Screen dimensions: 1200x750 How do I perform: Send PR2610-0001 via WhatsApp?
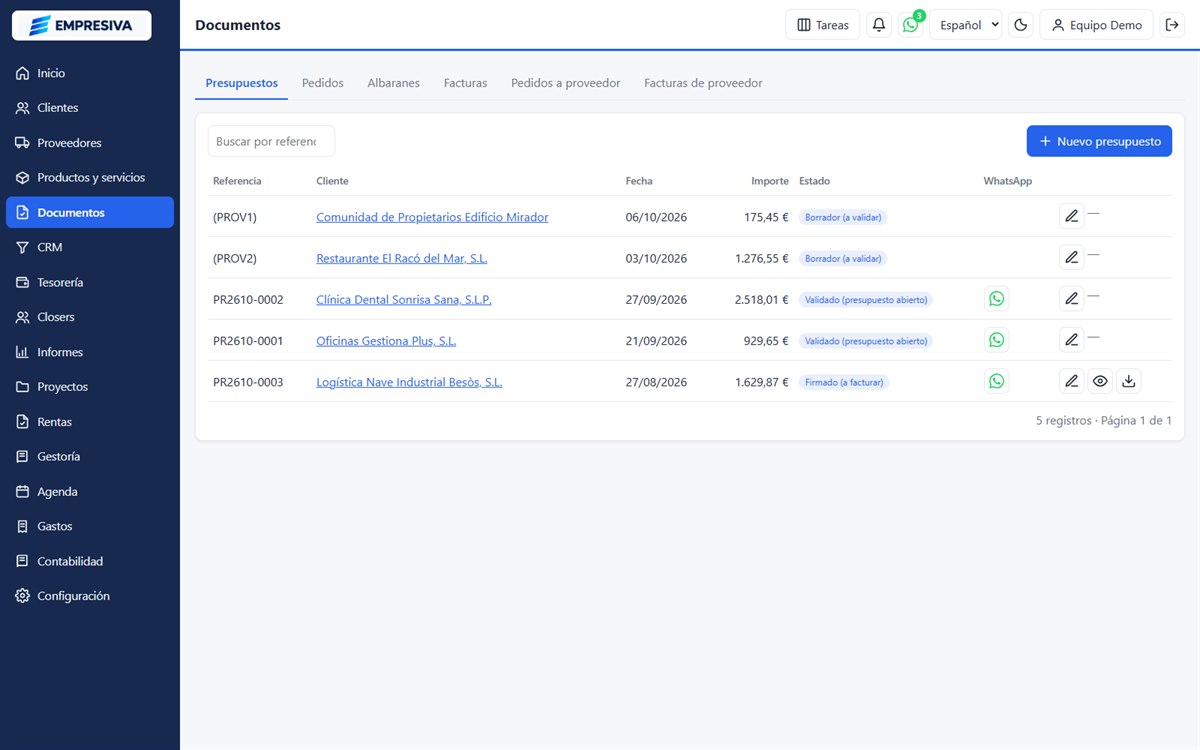997,340
